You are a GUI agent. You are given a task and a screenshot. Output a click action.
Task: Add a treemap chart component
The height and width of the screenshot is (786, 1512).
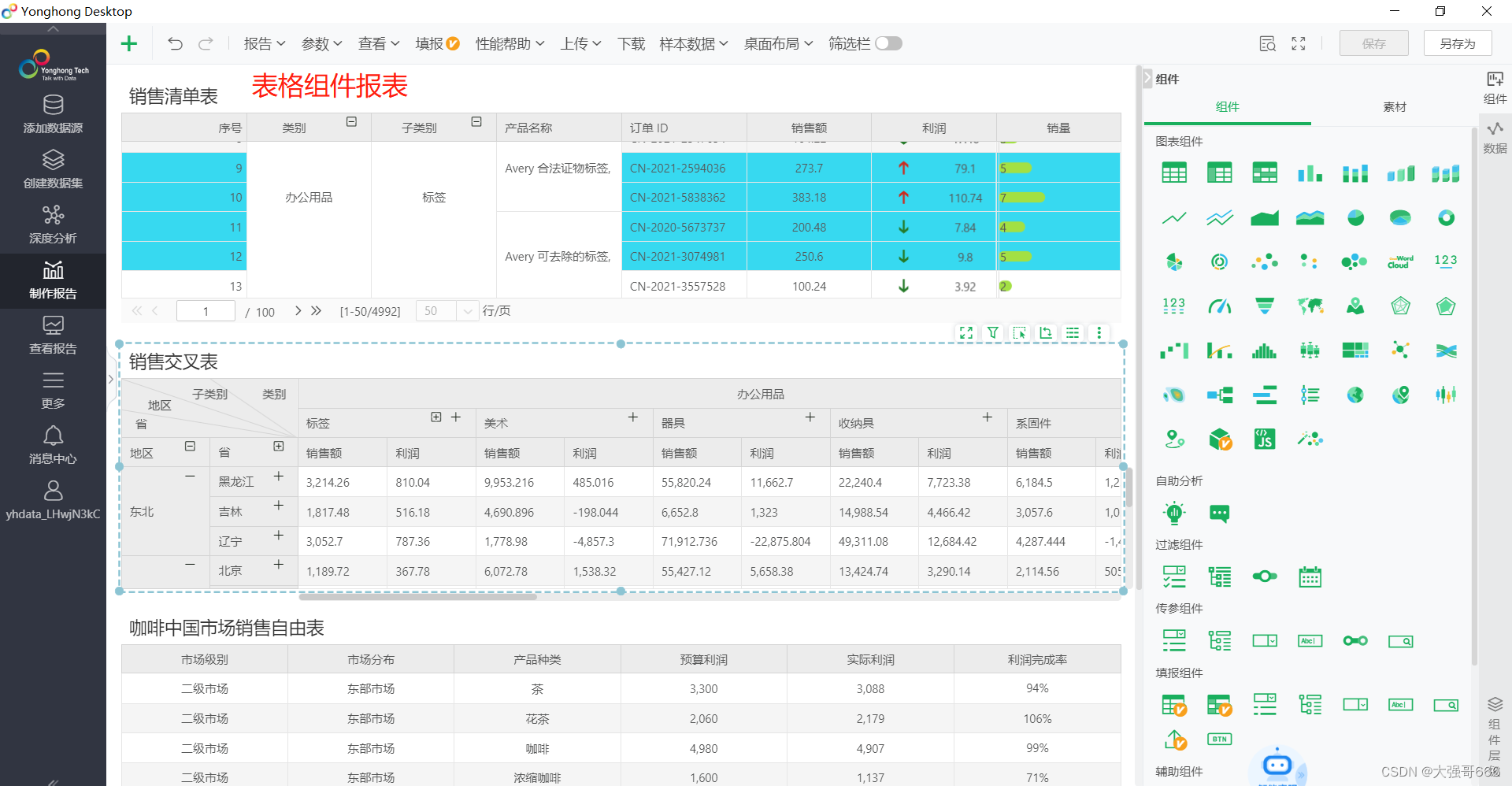click(x=1355, y=350)
